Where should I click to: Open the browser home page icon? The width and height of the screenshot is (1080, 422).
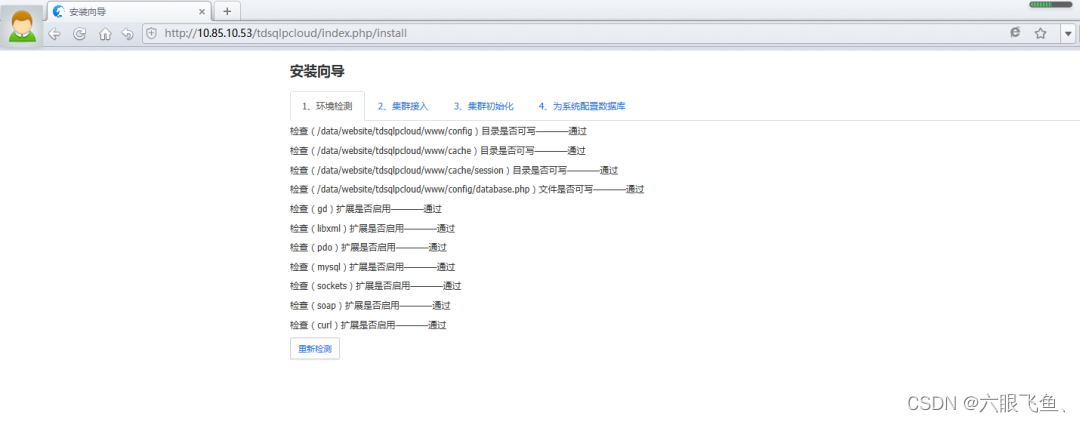click(x=105, y=33)
